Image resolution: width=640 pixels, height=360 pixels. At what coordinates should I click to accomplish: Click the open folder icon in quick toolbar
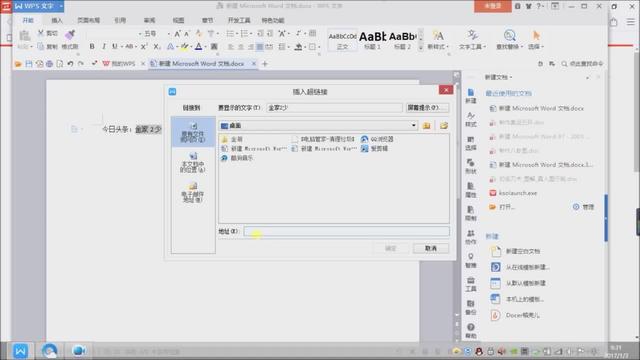tap(18, 64)
